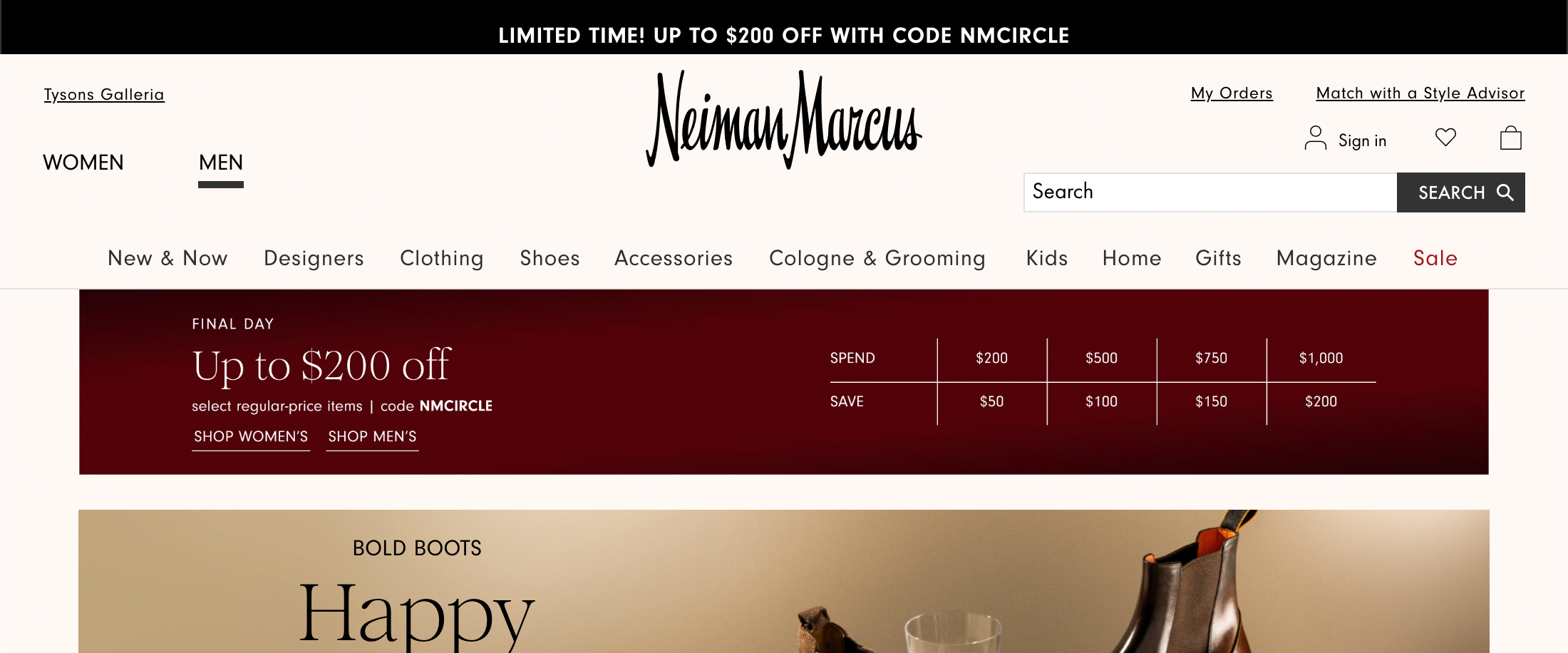Screen dimensions: 1568x653
Task: Switch to the WOMEN tab
Action: click(x=83, y=163)
